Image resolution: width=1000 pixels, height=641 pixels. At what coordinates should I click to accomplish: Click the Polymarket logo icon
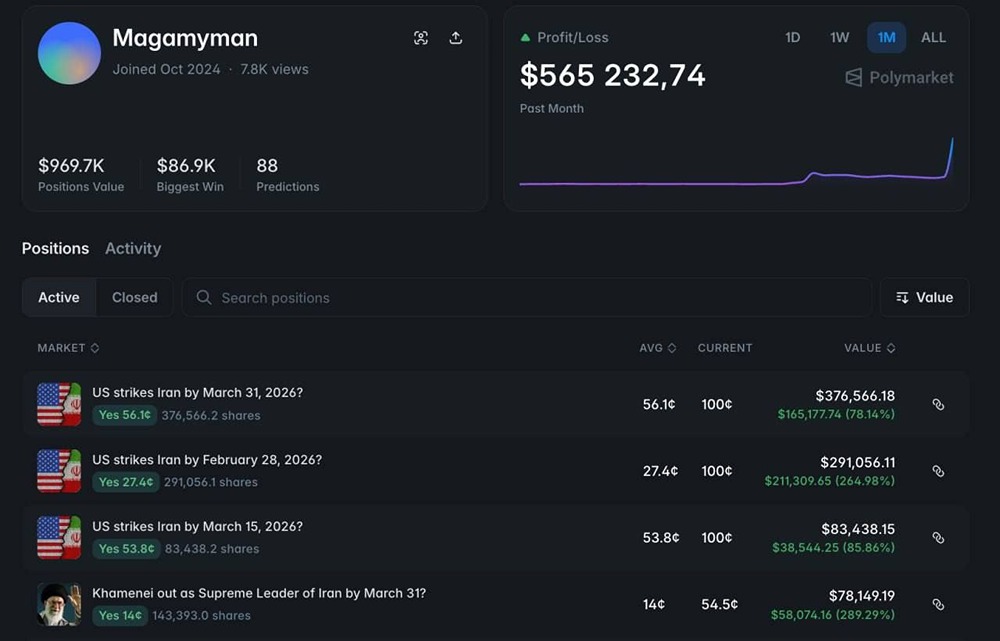851,77
